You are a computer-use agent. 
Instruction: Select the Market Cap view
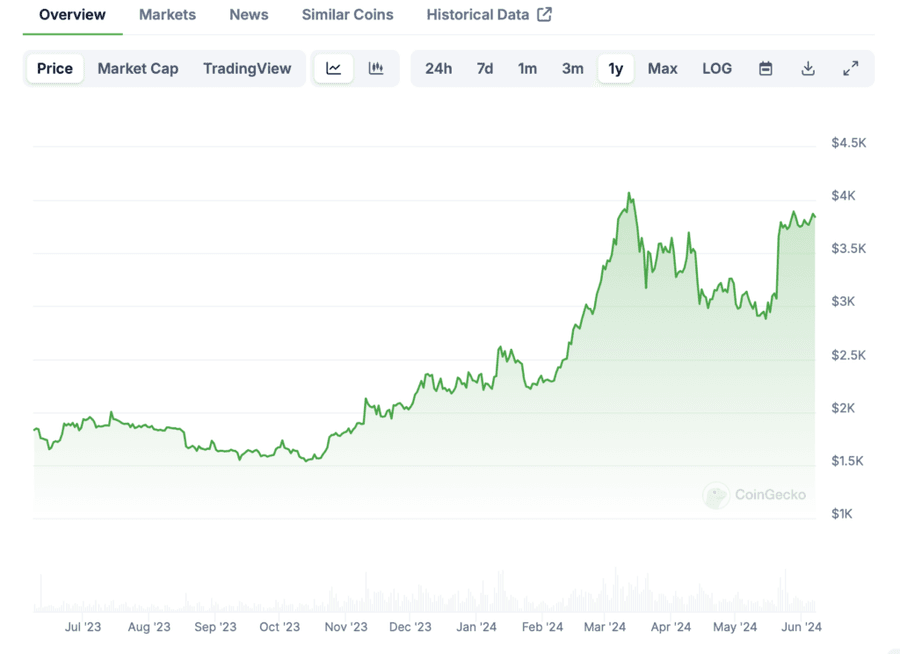(x=137, y=68)
